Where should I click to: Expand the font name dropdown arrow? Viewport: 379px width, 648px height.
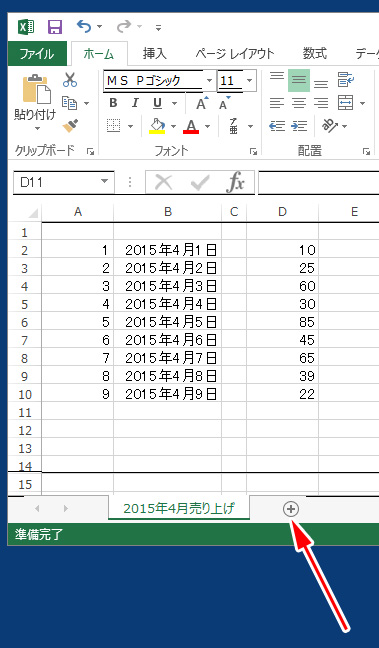tap(210, 81)
